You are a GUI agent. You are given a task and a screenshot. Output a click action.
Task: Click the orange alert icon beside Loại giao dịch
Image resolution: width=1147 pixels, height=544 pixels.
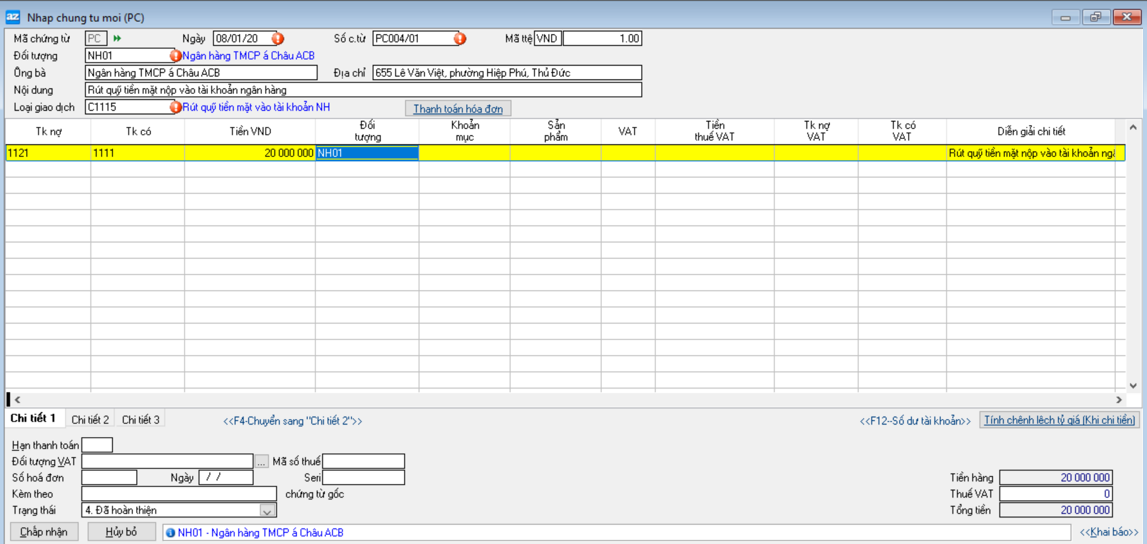click(175, 107)
